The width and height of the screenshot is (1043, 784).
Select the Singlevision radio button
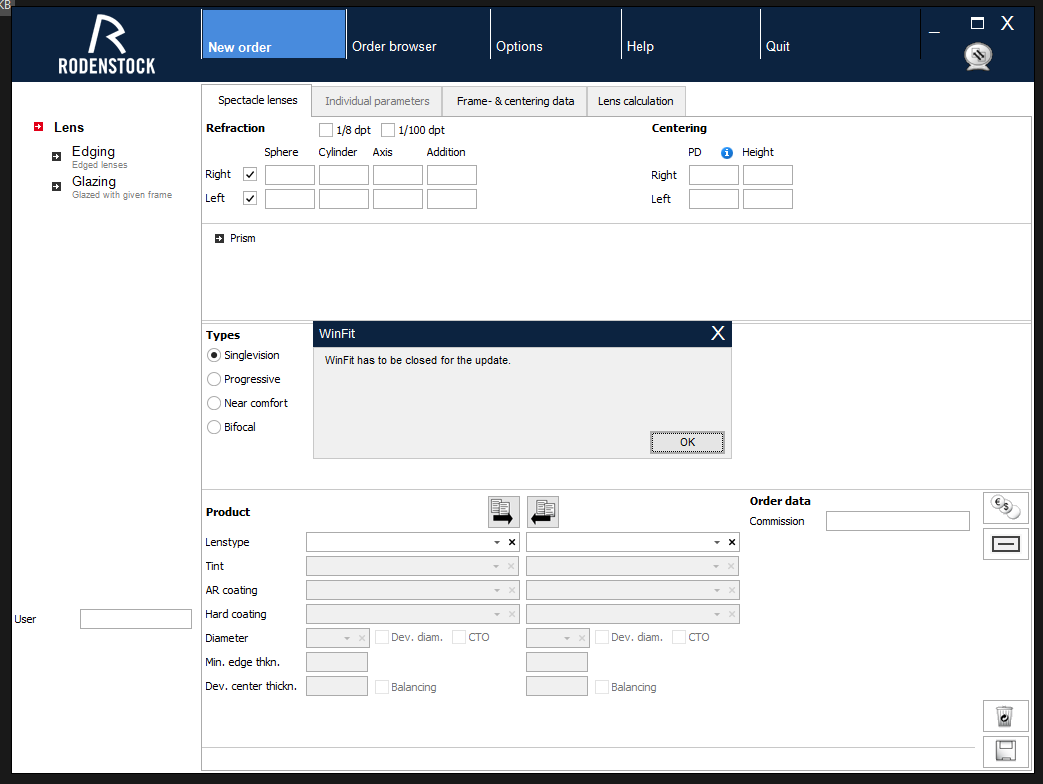(x=214, y=355)
